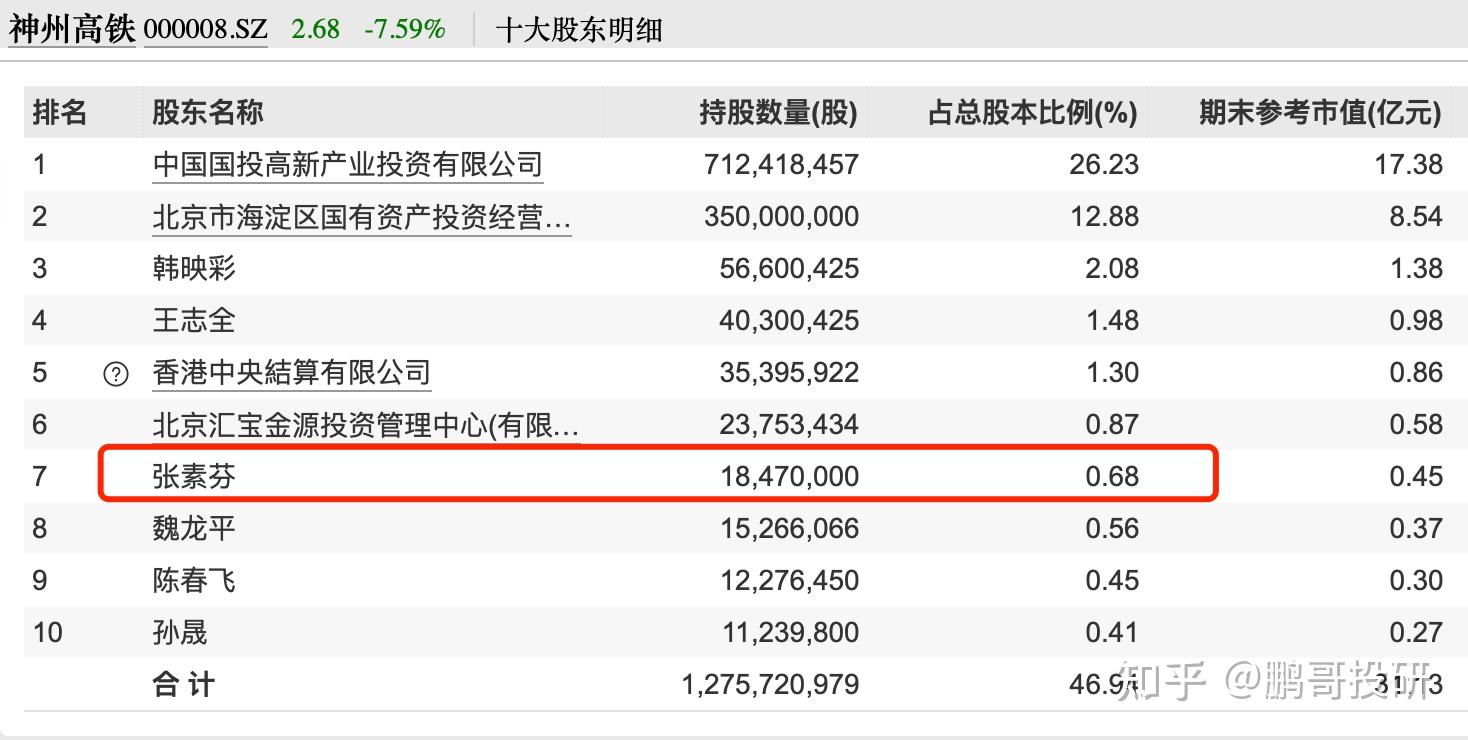Screen dimensions: 1468x740
Task: Select share count 12,276,450
Action: pyautogui.click(x=789, y=580)
